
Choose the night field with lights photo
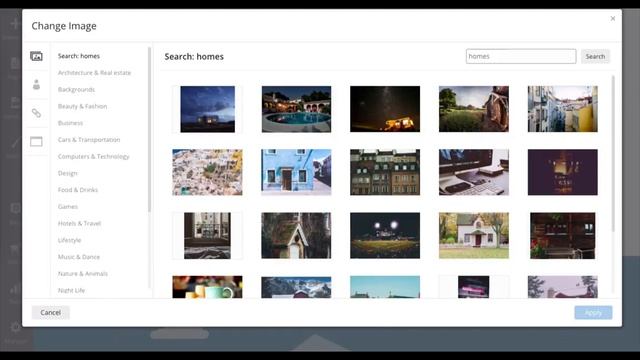[385, 236]
